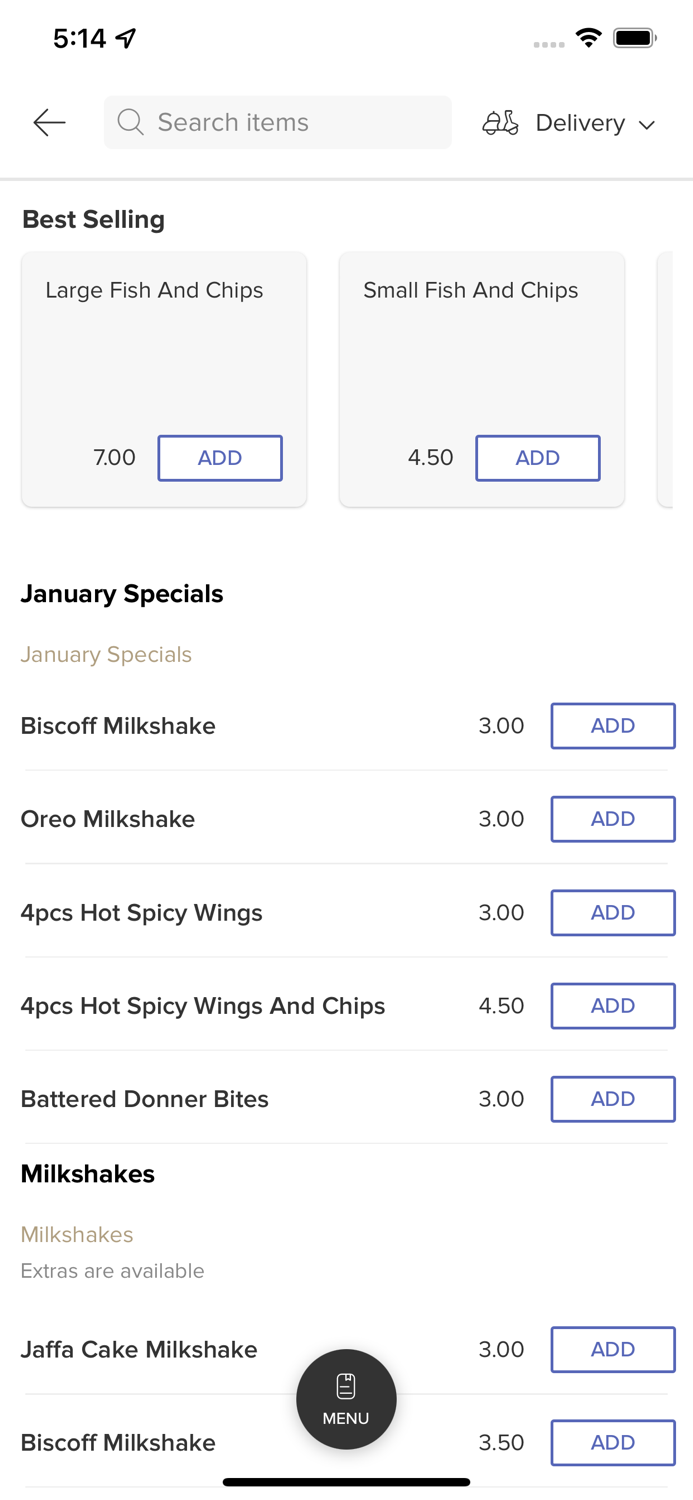This screenshot has height=1500, width=693.
Task: Tap the battery status icon
Action: (x=634, y=38)
